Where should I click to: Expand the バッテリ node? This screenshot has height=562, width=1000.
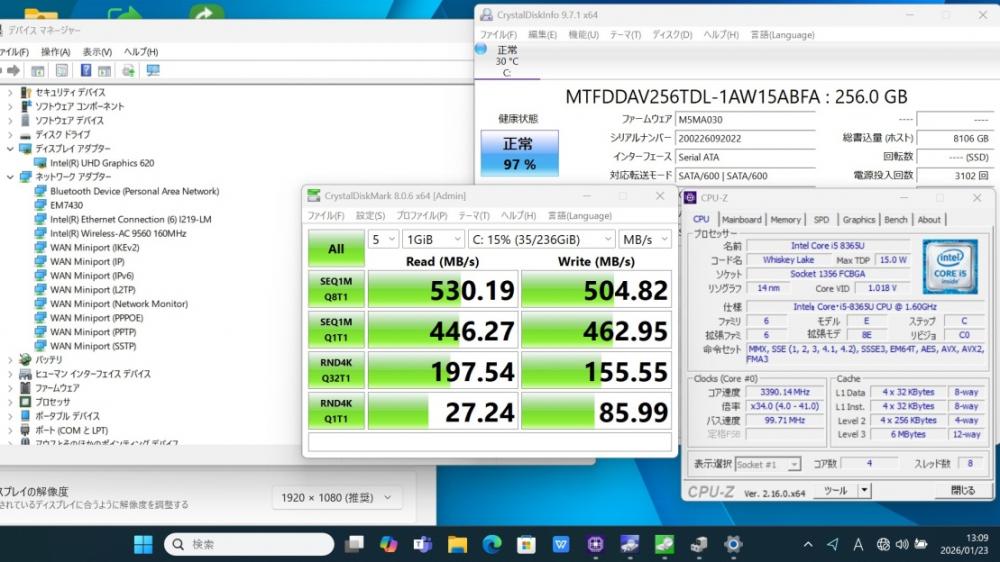pos(10,360)
